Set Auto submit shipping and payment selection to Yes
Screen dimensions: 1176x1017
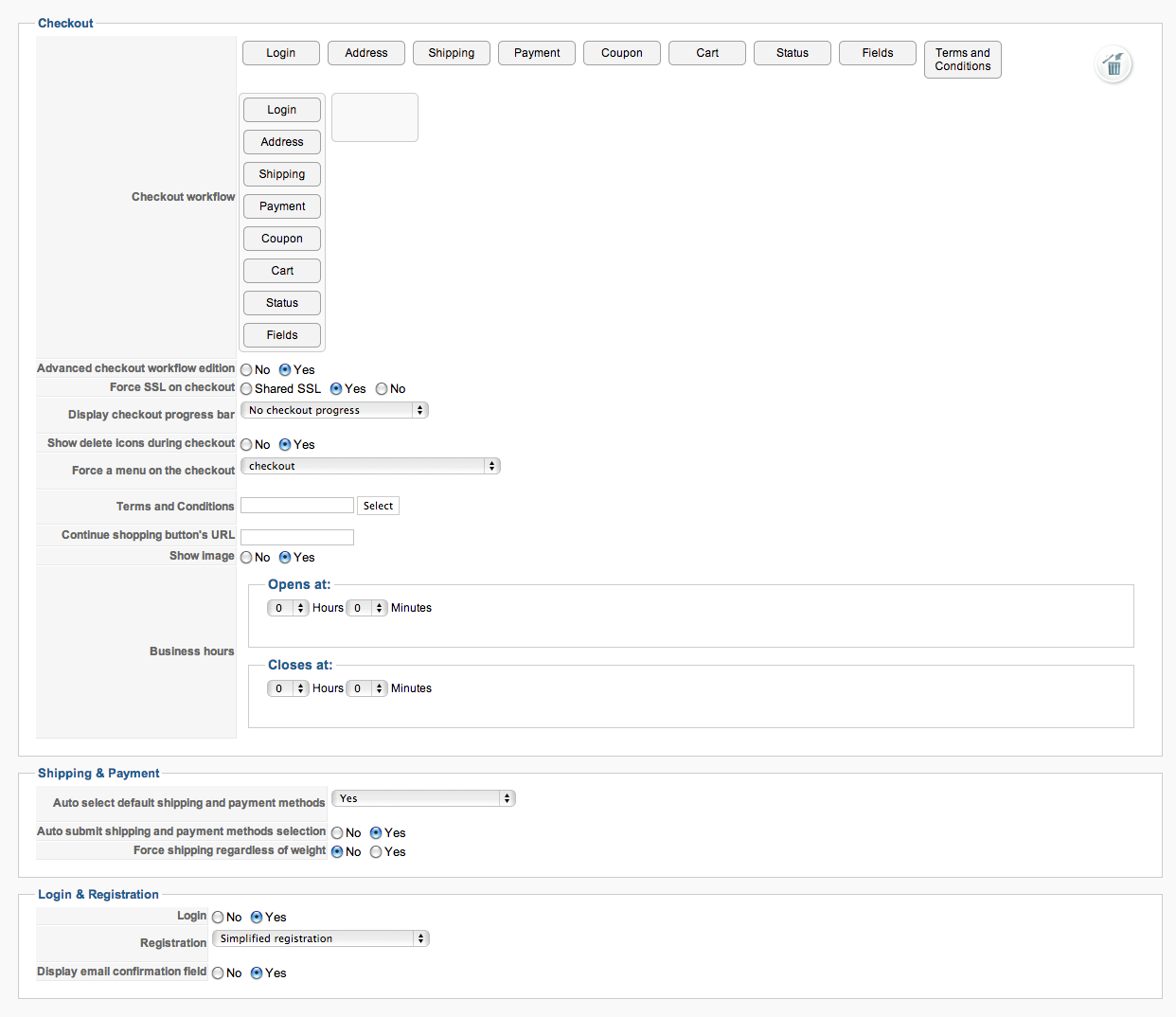point(376,833)
